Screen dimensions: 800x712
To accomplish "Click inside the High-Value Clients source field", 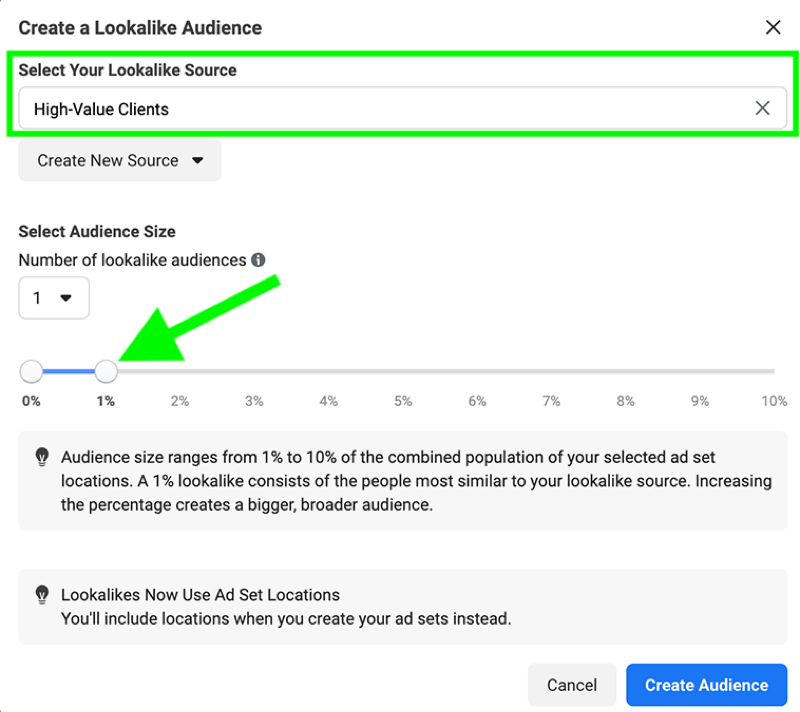I will [x=403, y=108].
